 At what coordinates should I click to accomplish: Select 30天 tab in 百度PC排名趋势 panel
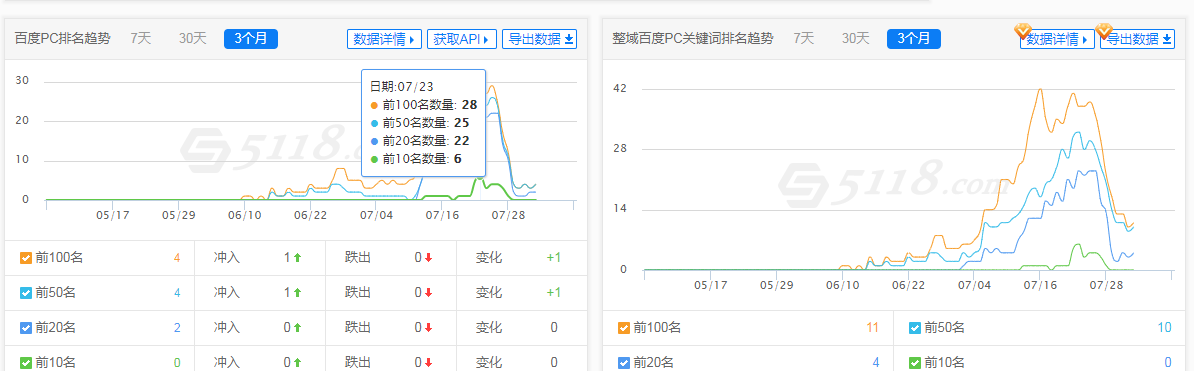[x=193, y=39]
